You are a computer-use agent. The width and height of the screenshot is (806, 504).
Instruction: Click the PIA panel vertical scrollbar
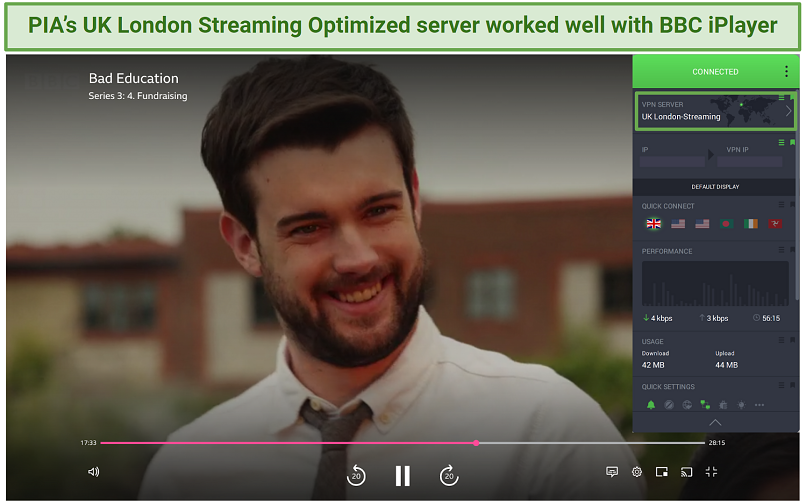pyautogui.click(x=797, y=195)
